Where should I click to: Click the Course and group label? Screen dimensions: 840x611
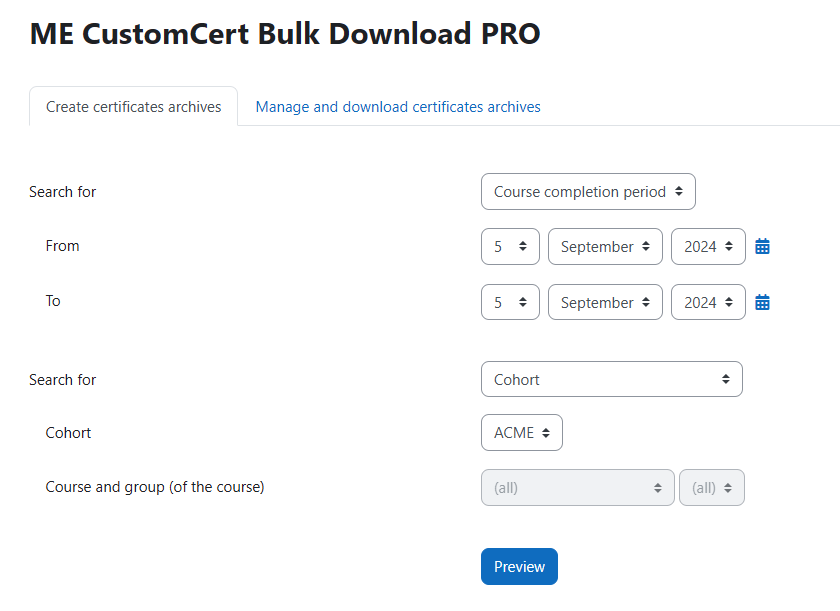point(155,487)
